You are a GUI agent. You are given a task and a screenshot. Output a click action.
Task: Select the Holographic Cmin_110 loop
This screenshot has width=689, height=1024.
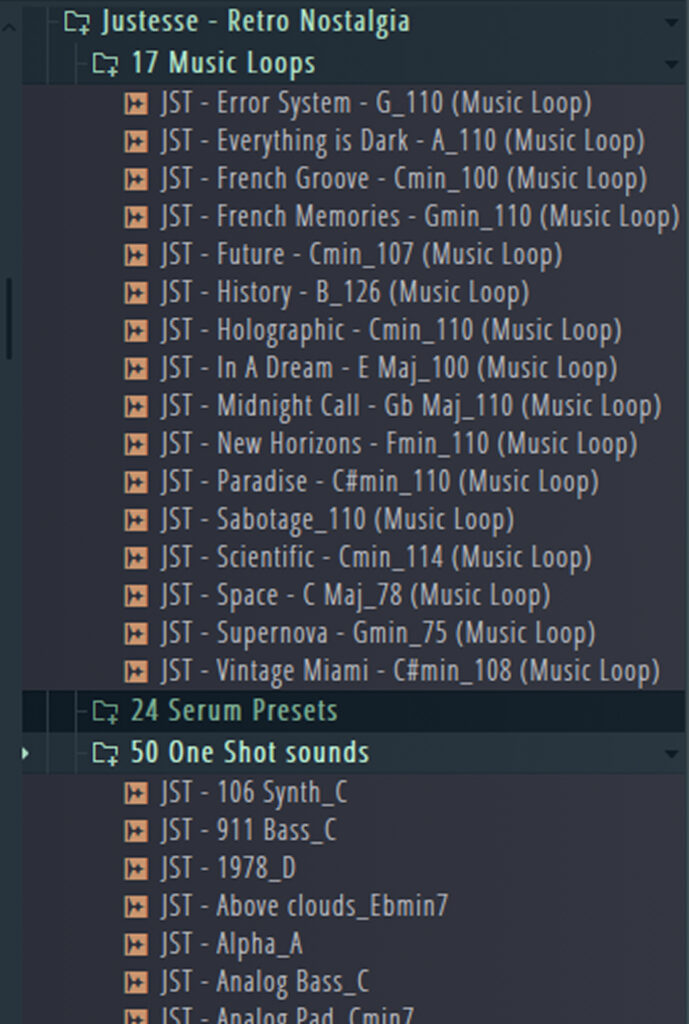(390, 330)
